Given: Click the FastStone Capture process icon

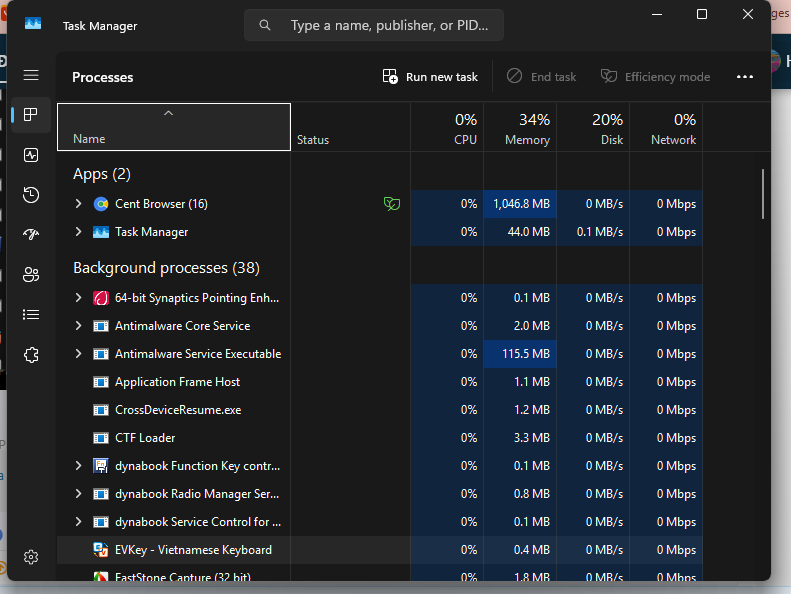Looking at the screenshot, I should [x=101, y=576].
